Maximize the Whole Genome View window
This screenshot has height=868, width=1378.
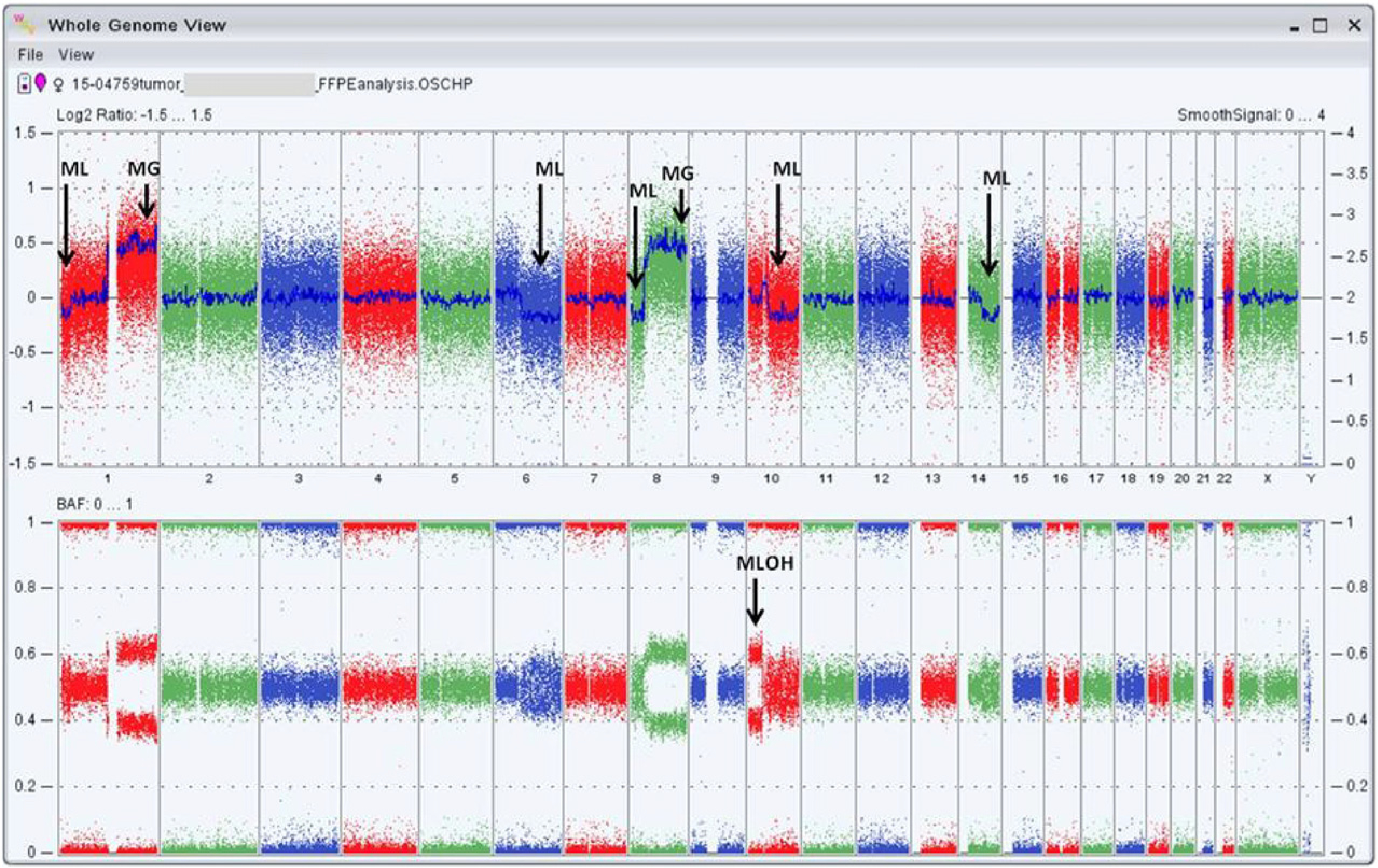(x=1320, y=25)
